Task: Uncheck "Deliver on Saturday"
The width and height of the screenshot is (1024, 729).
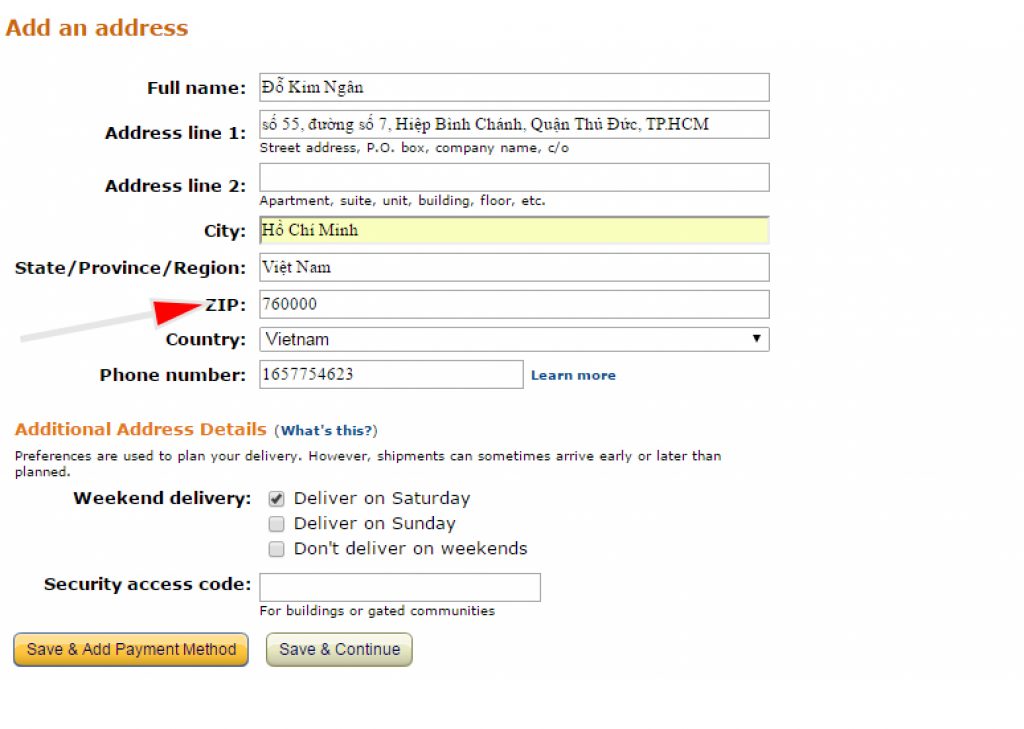Action: click(x=276, y=498)
